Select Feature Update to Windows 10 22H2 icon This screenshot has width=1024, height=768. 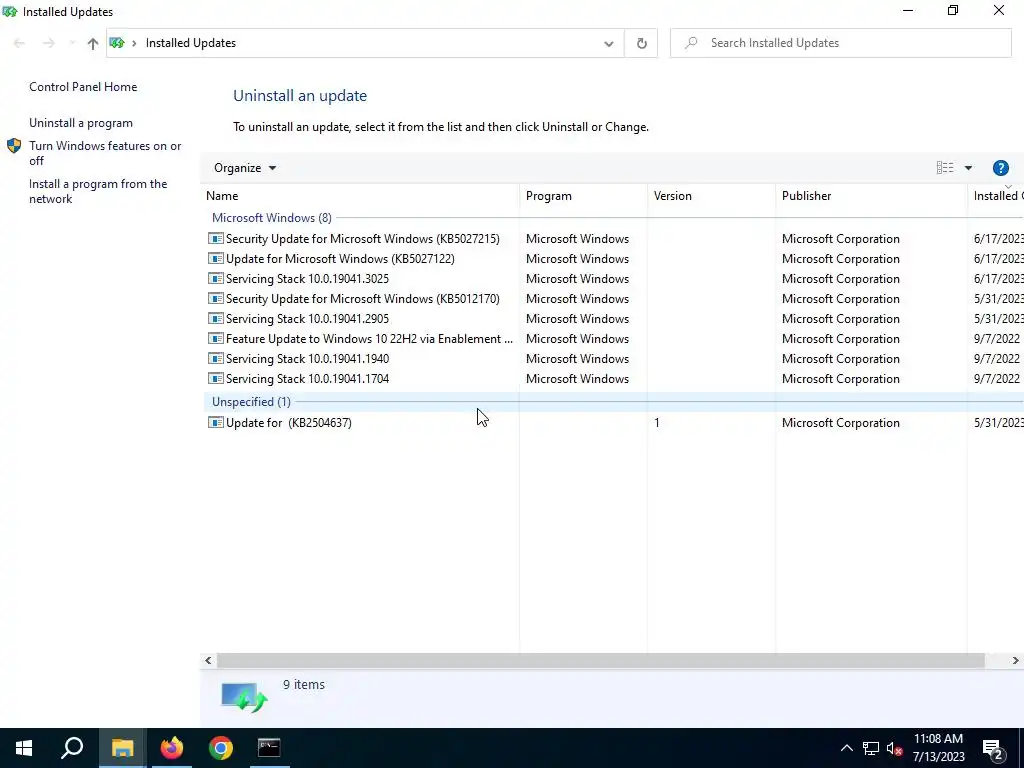[x=216, y=338]
